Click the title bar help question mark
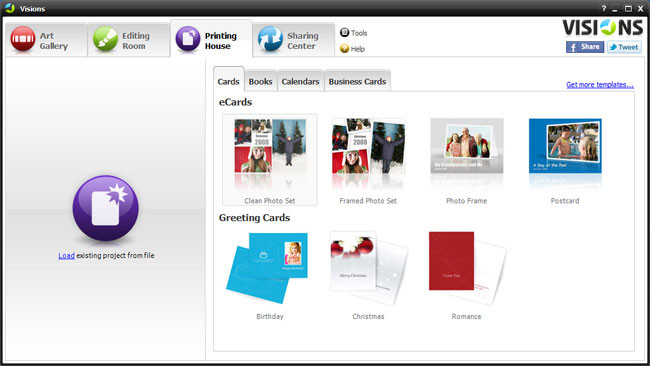This screenshot has height=366, width=650. pos(604,8)
